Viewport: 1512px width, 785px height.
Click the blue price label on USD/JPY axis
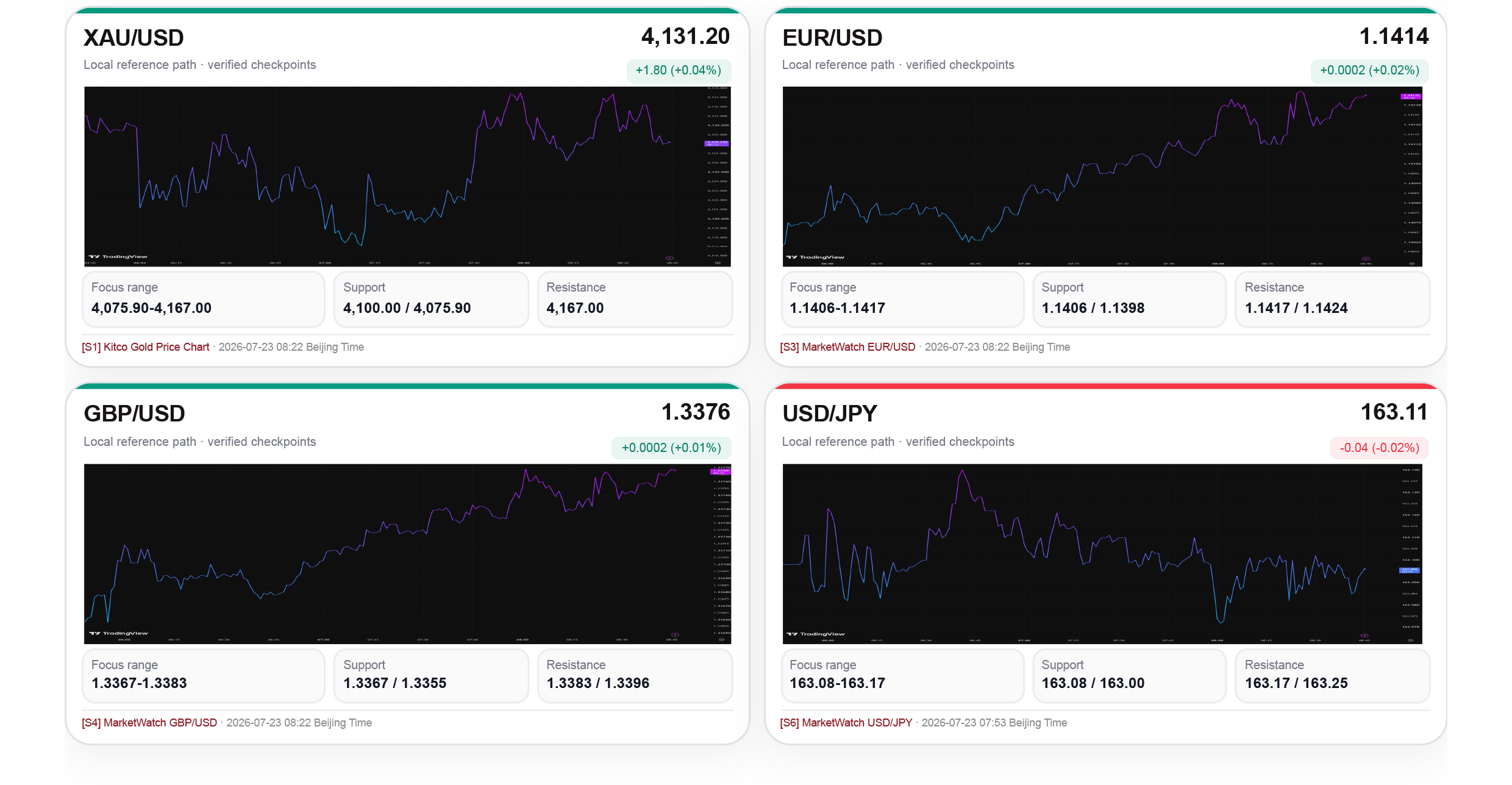1409,570
